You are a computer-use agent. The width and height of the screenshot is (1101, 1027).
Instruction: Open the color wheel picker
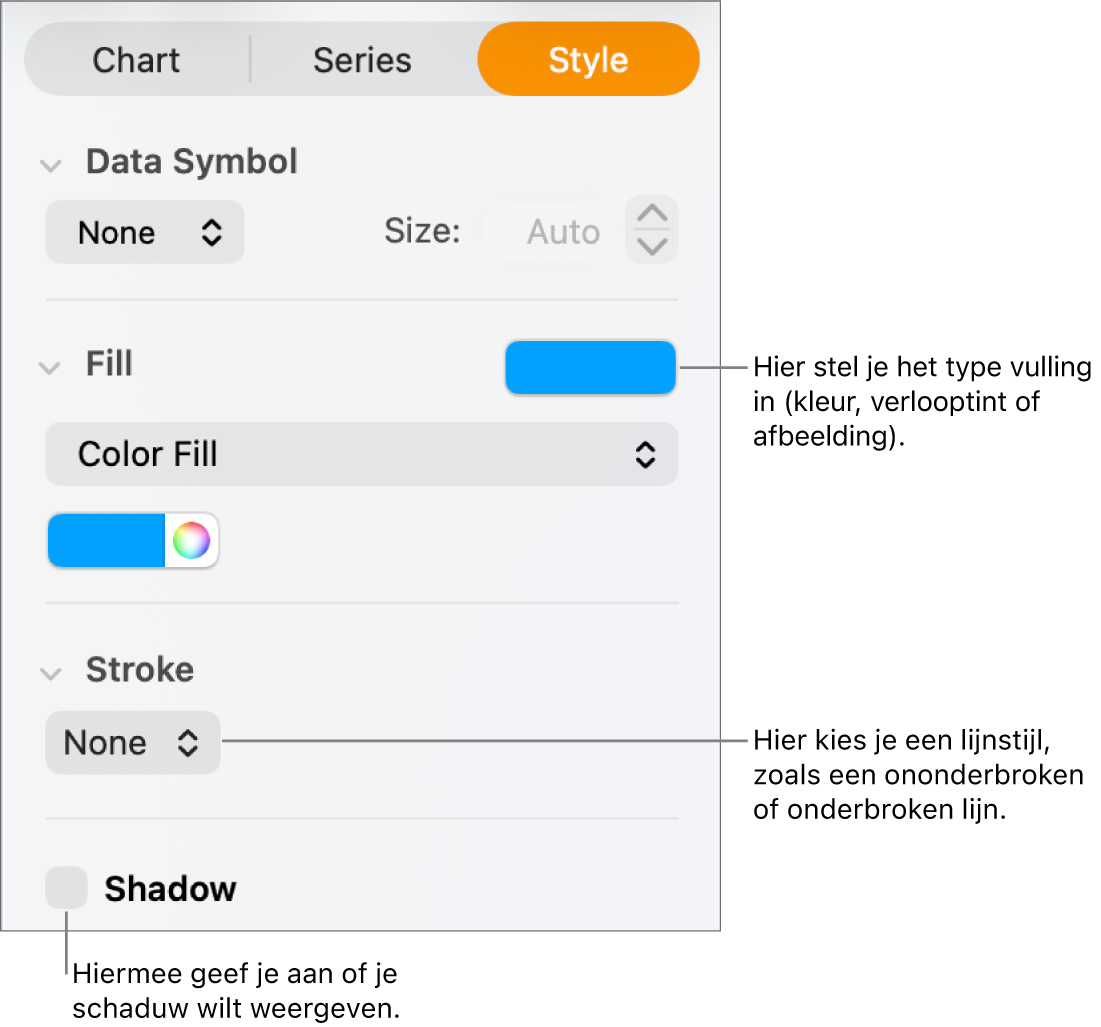pyautogui.click(x=191, y=541)
